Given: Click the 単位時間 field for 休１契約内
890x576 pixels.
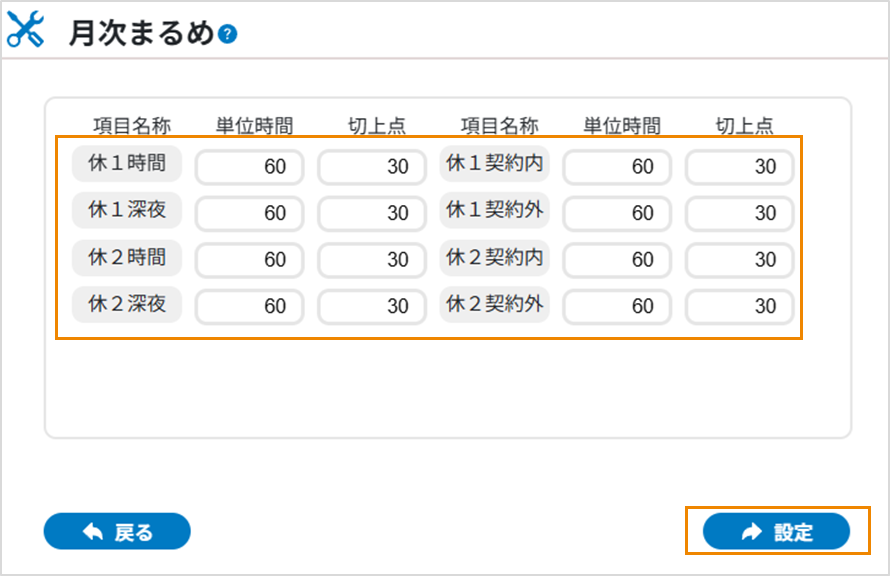Looking at the screenshot, I should pos(616,167).
